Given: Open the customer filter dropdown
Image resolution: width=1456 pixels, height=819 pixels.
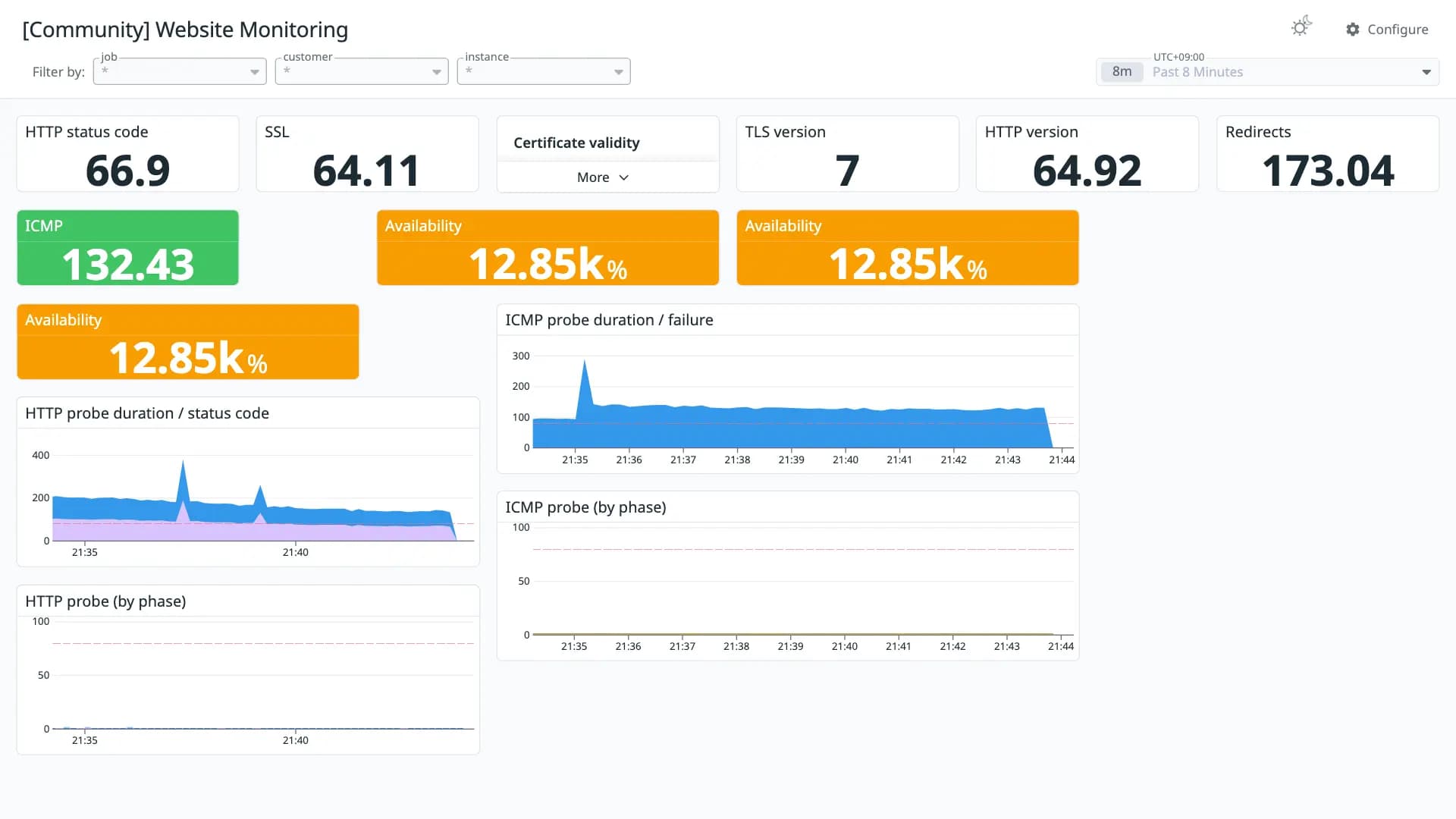Looking at the screenshot, I should tap(362, 71).
